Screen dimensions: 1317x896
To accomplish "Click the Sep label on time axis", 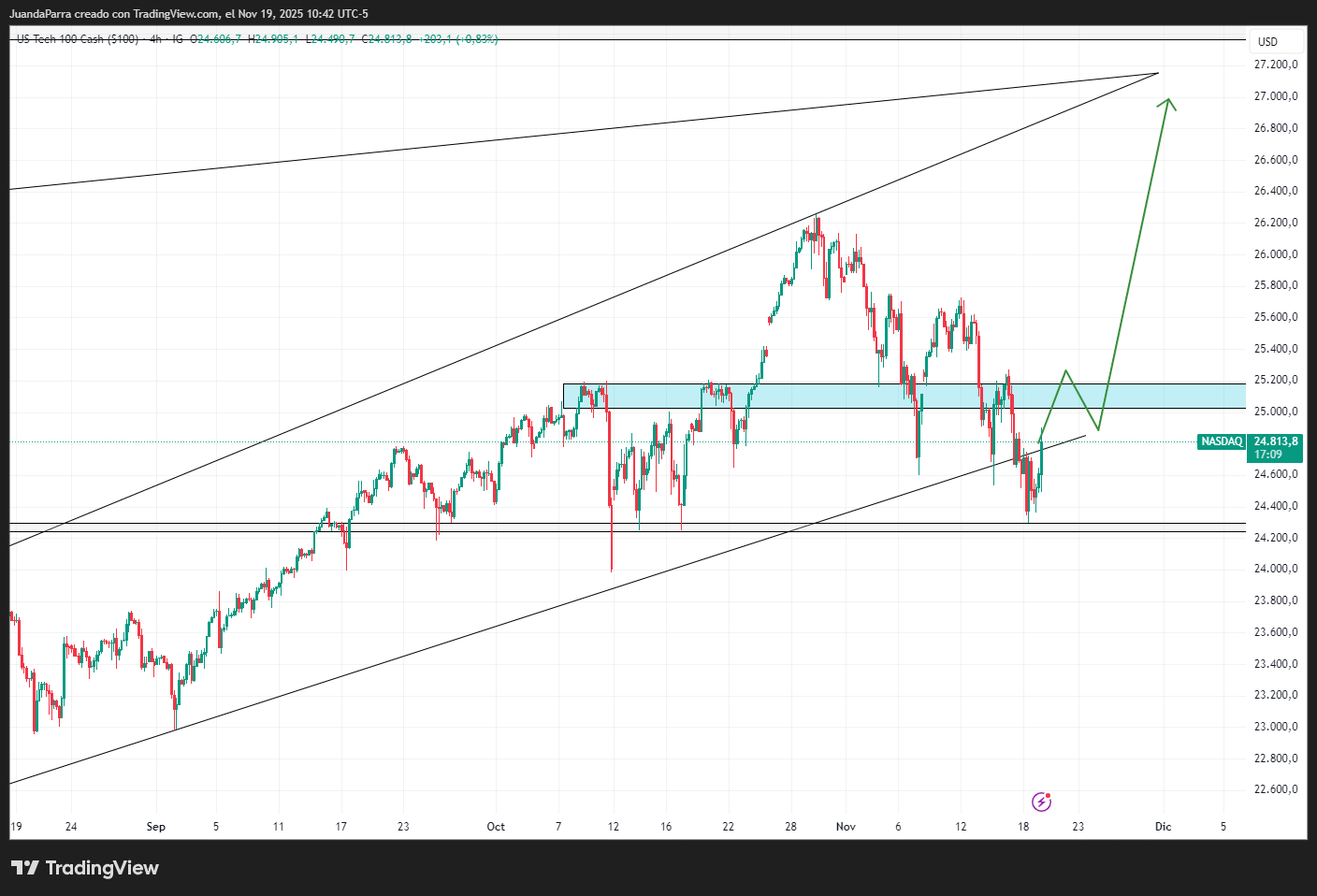I will [x=156, y=827].
